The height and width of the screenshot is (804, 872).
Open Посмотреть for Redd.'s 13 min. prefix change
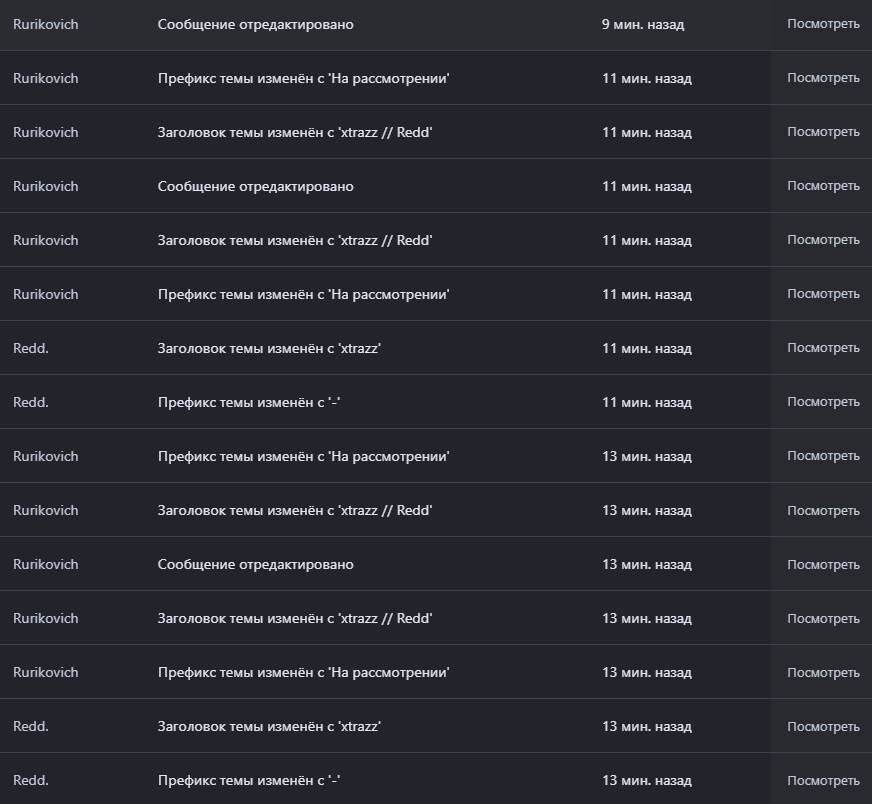tap(822, 780)
